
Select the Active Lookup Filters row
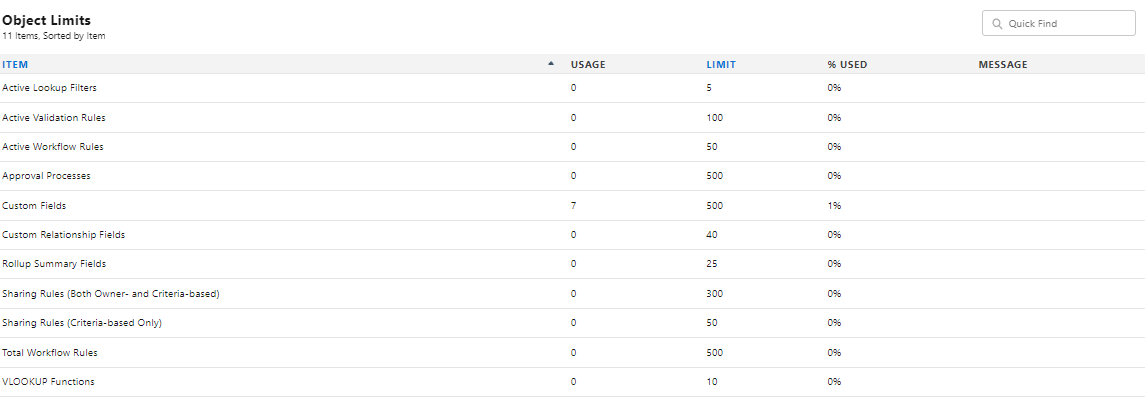(49, 88)
